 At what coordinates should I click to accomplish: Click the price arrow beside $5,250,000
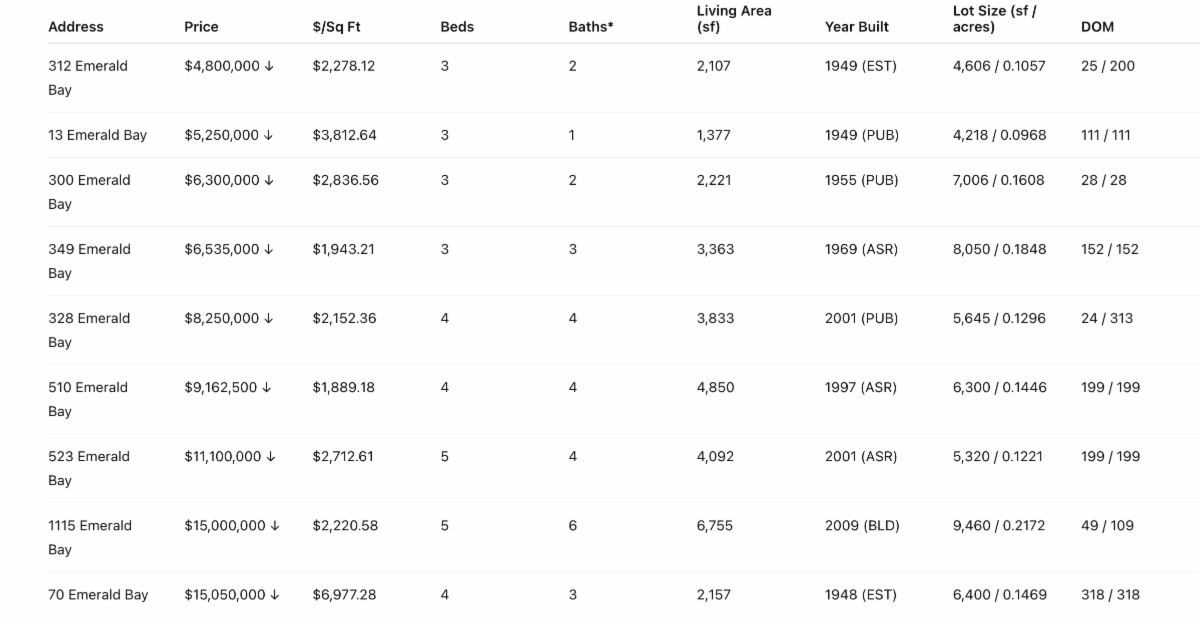(269, 136)
